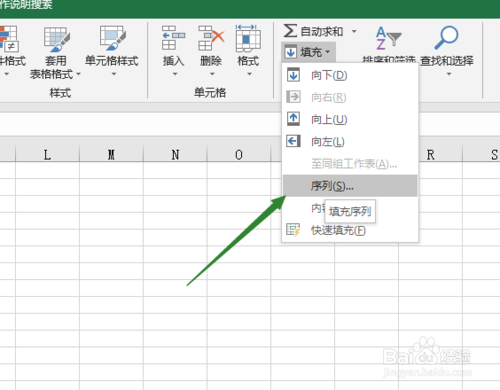Expand the 删除 dropdown arrow
Viewport: 500px width, 390px height.
(212, 74)
